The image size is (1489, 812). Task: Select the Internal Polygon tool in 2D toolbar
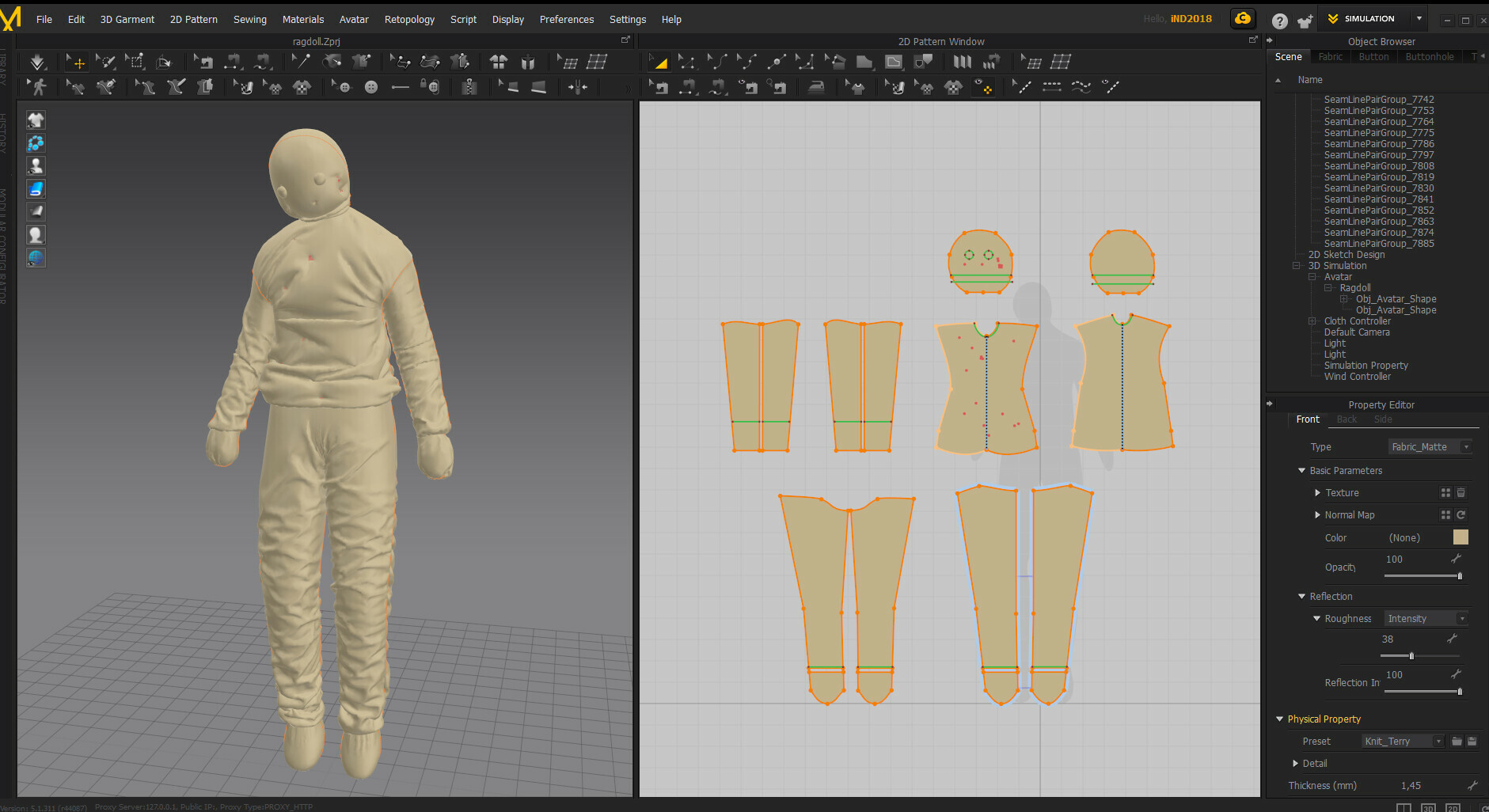894,62
